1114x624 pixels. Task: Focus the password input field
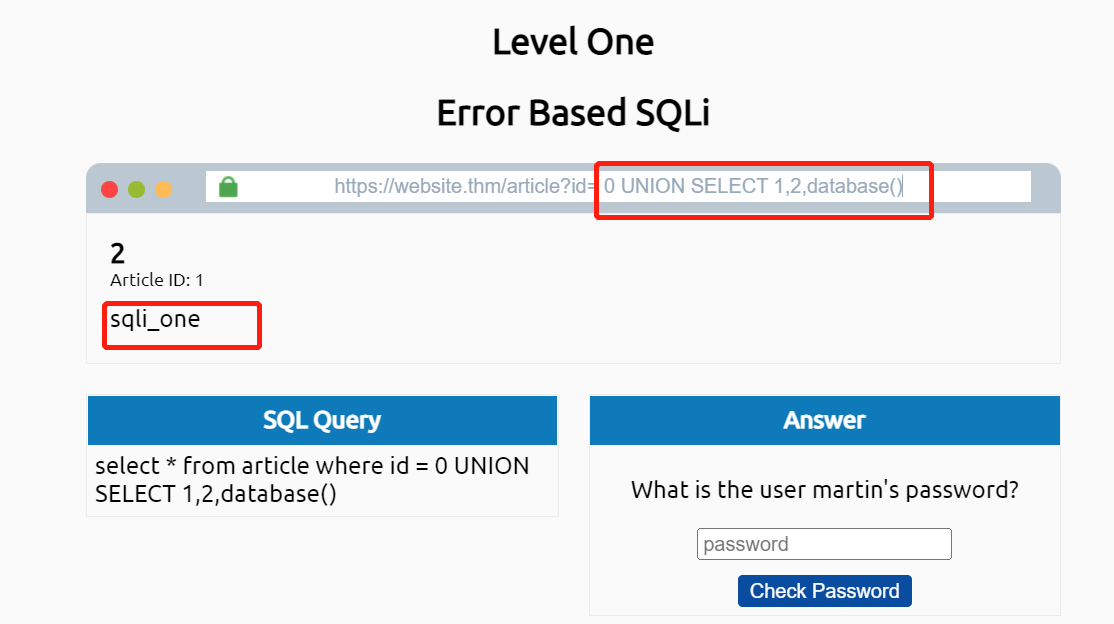click(x=824, y=544)
